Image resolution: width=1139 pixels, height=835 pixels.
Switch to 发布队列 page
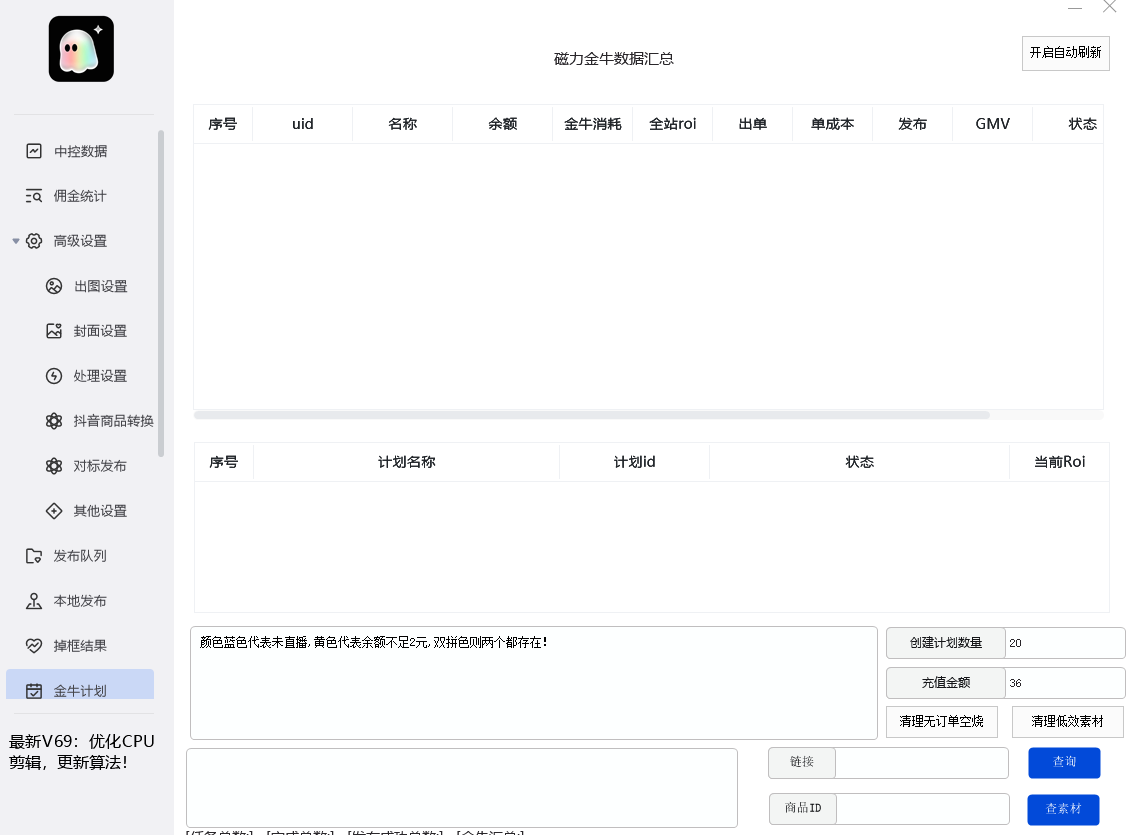(80, 556)
